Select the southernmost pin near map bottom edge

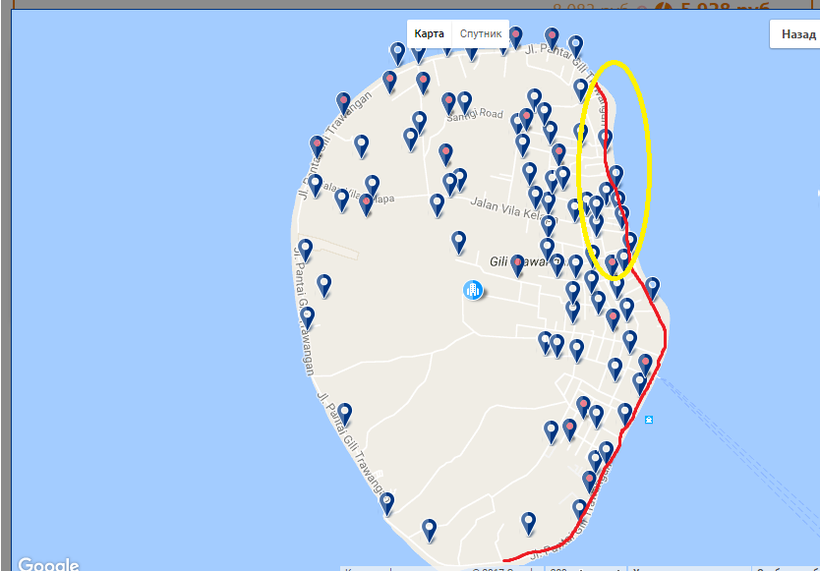tap(429, 530)
